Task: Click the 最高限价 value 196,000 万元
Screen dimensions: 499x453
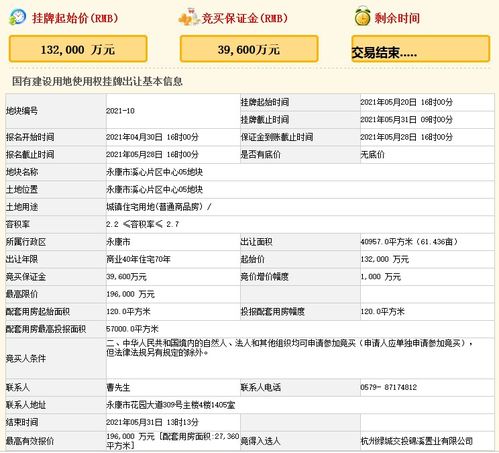Action: coord(130,294)
